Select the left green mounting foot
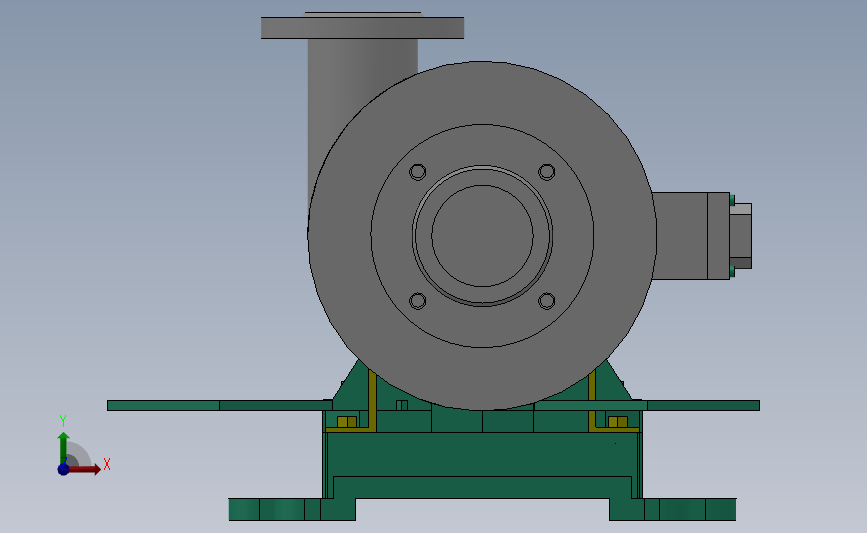 tap(292, 509)
